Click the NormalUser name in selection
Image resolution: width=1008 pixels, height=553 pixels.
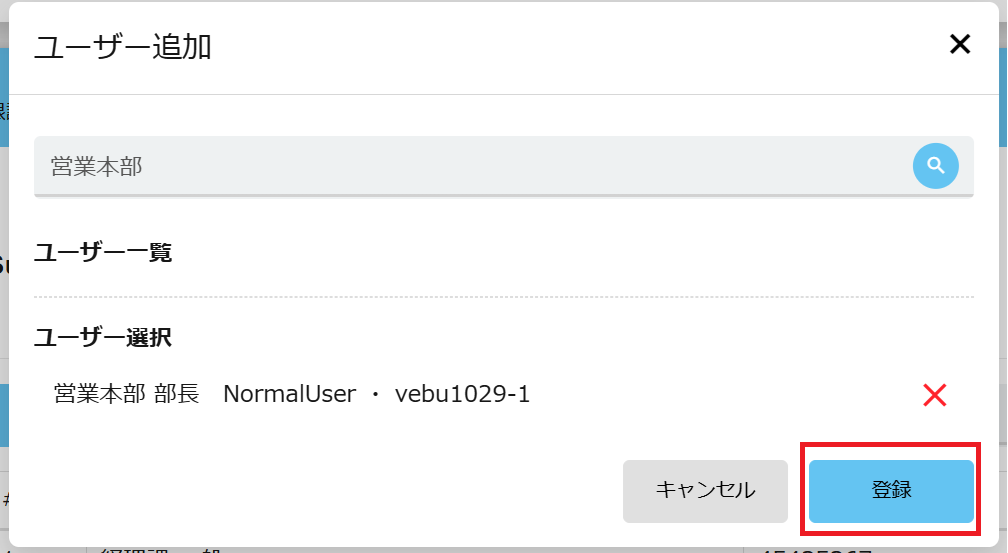[289, 395]
